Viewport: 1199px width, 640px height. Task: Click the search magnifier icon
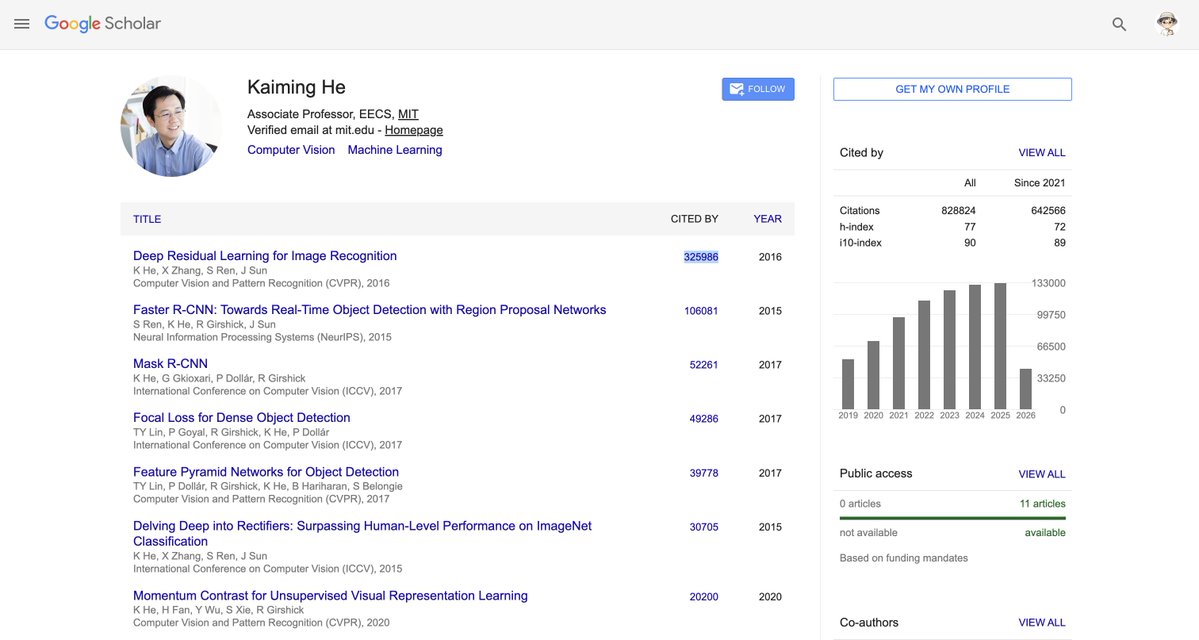pos(1119,24)
